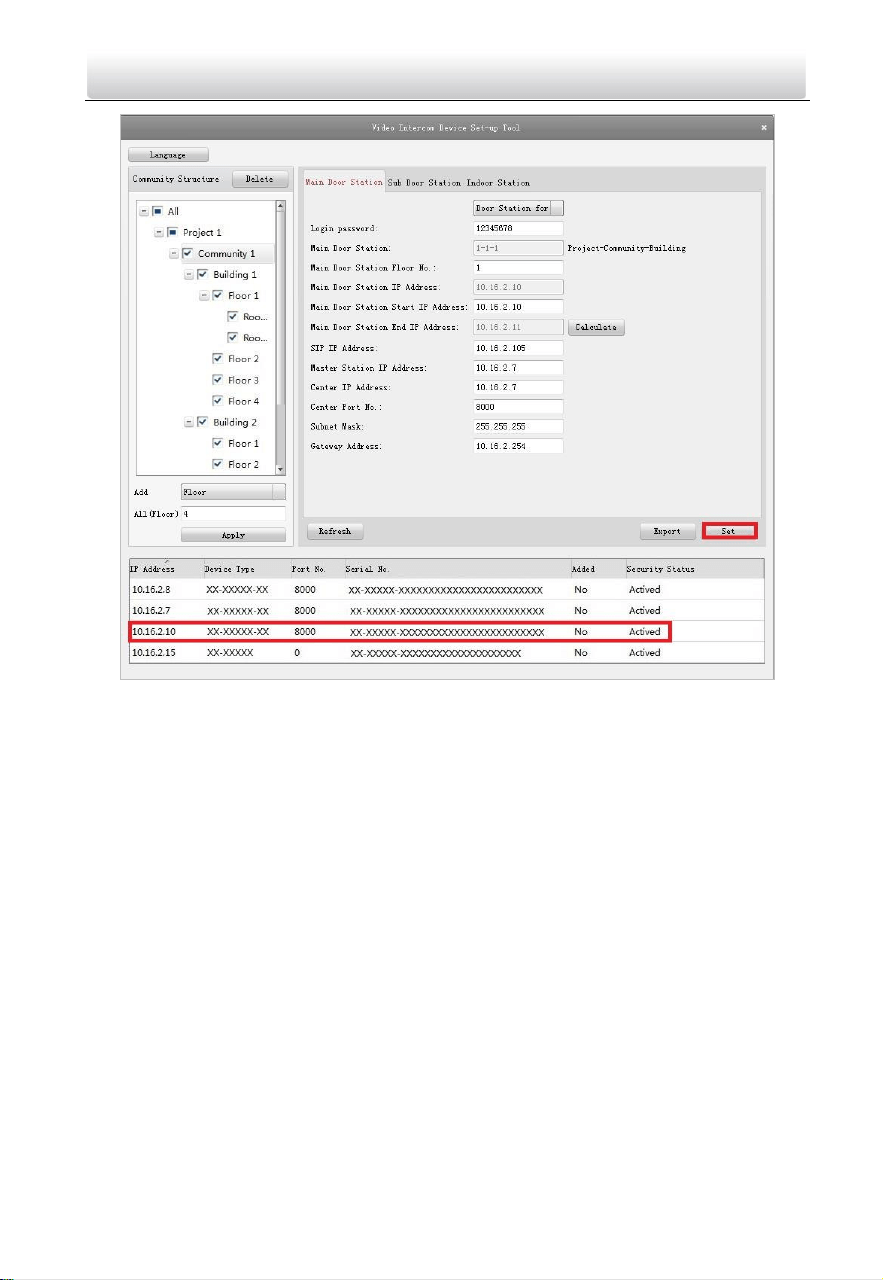
Task: Sort by Security Status column header
Action: (x=693, y=569)
